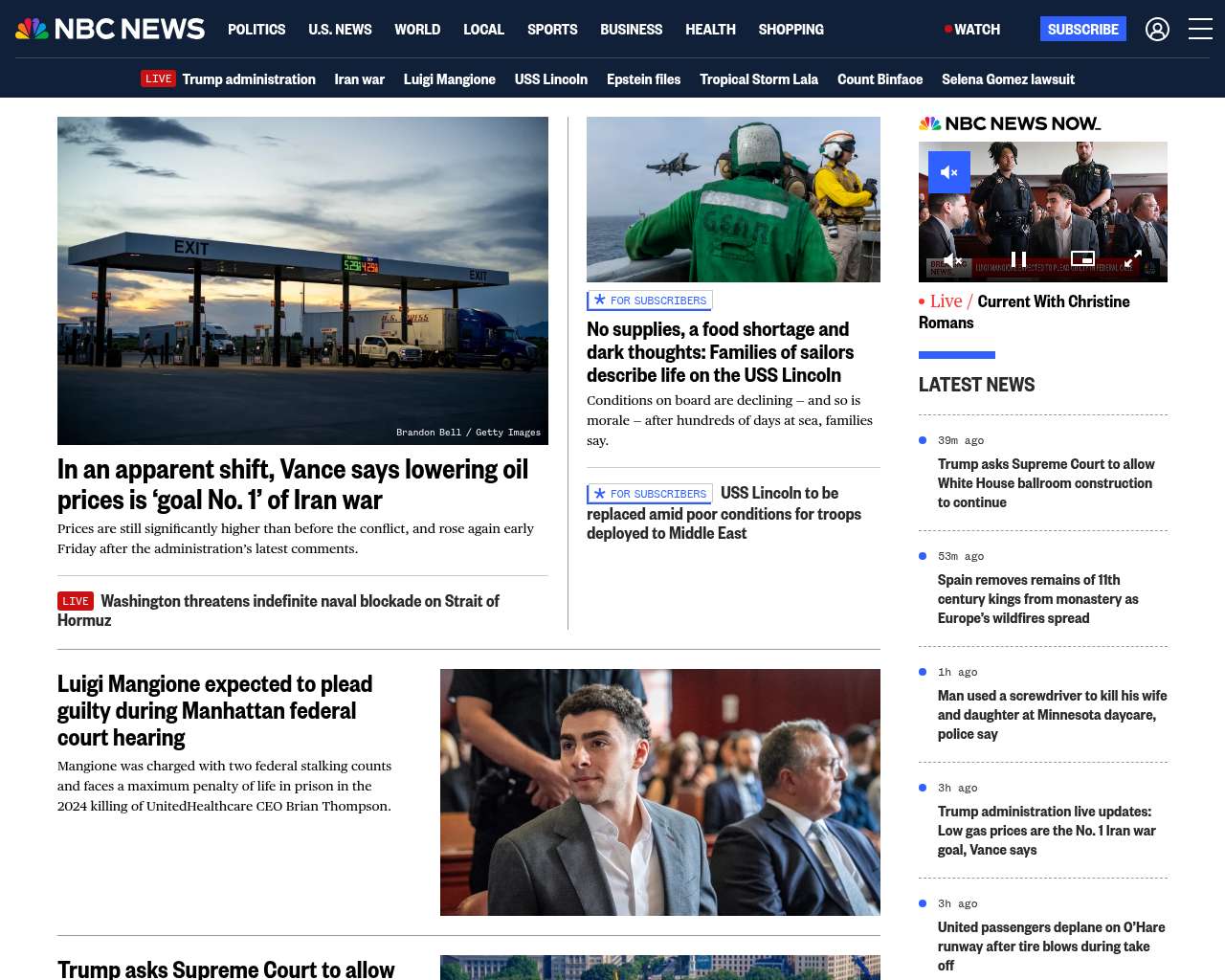Select Luigi Mangione in the trending bar
This screenshot has width=1225, height=980.
tap(450, 79)
